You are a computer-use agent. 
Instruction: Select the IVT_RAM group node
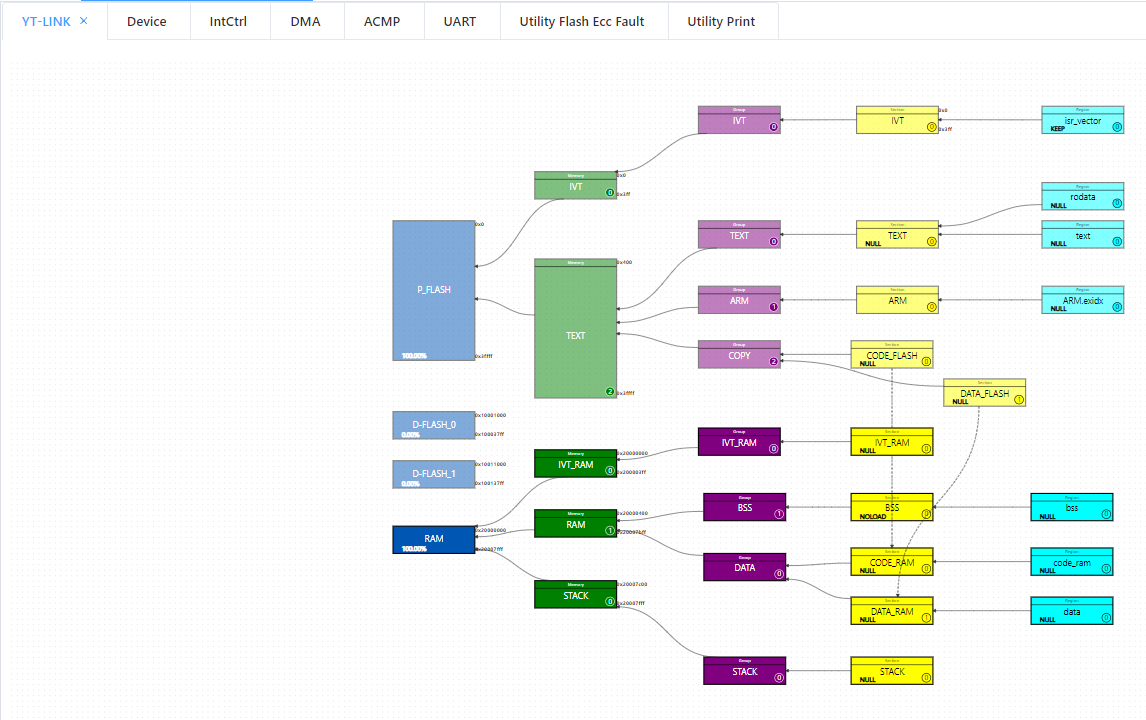coord(739,442)
